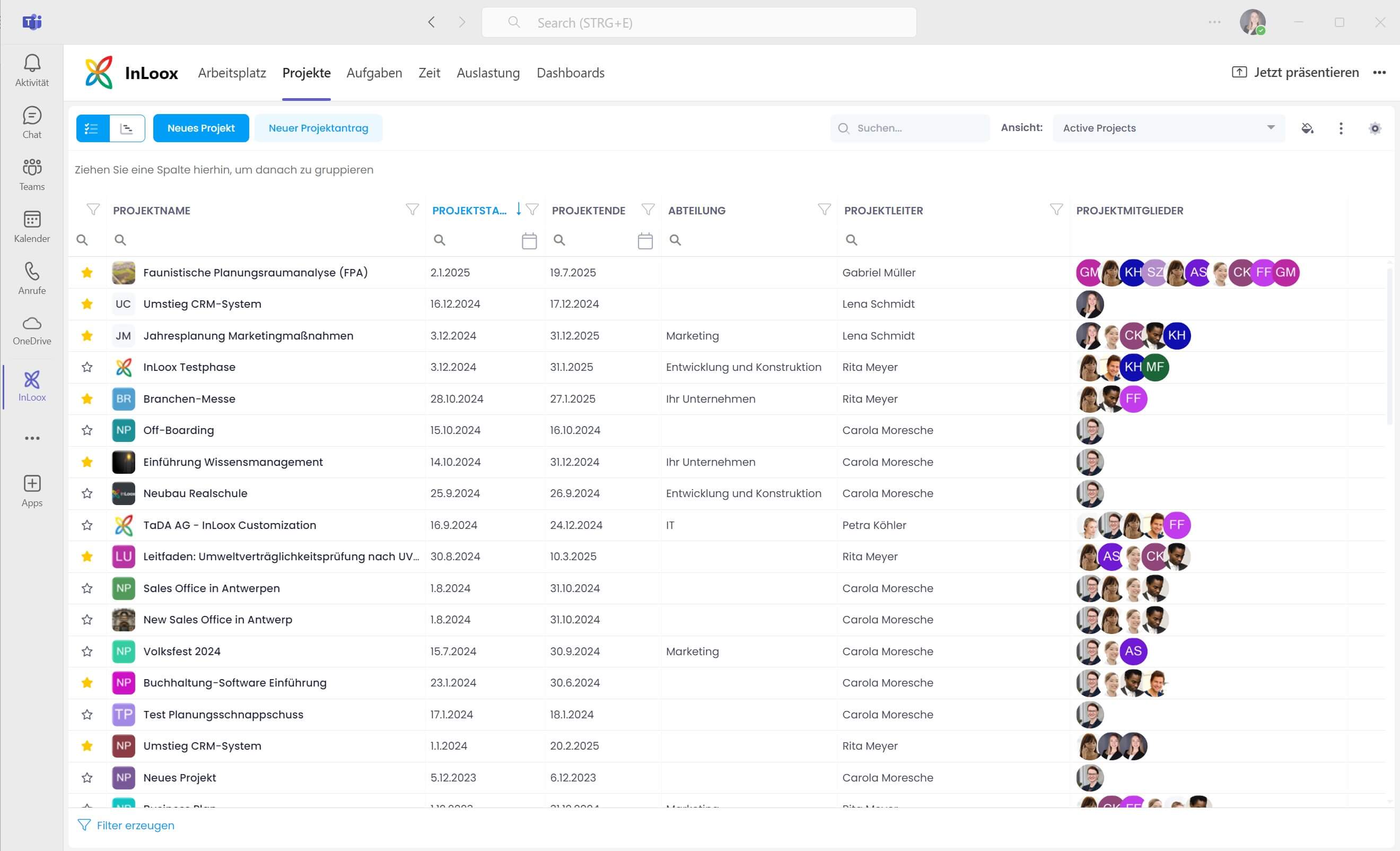Sort by the Projektstart column header
Screen dimensions: 1400x851
pos(469,210)
